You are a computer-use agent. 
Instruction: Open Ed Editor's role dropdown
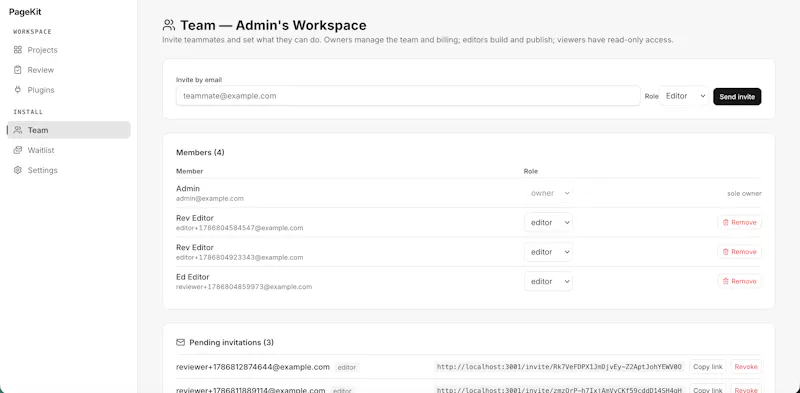click(x=548, y=282)
